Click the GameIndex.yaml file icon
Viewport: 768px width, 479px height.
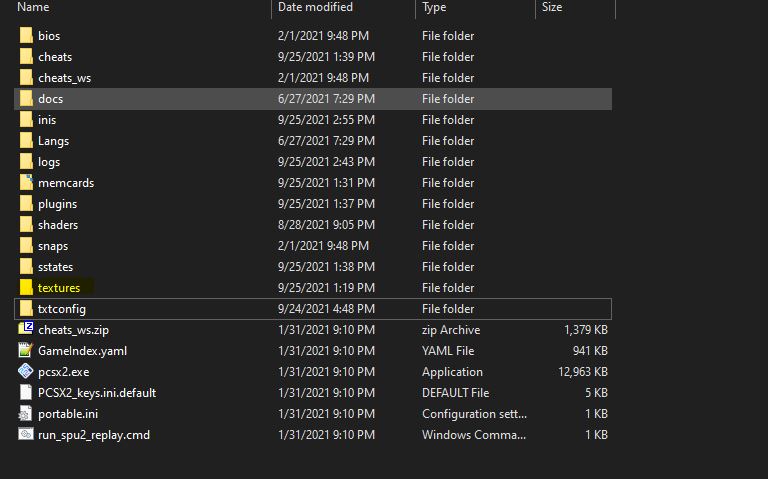point(25,350)
